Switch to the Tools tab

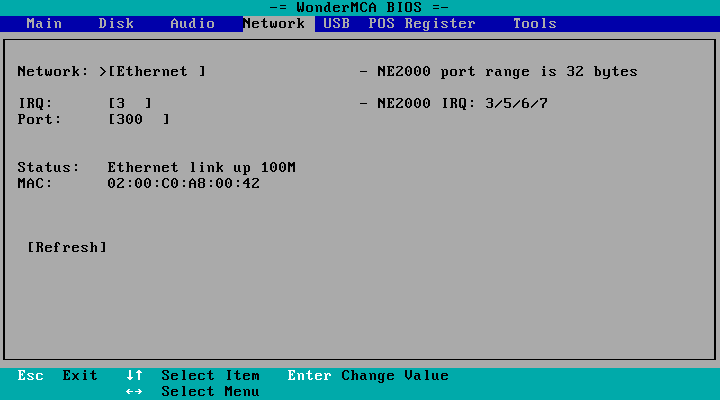(x=535, y=23)
